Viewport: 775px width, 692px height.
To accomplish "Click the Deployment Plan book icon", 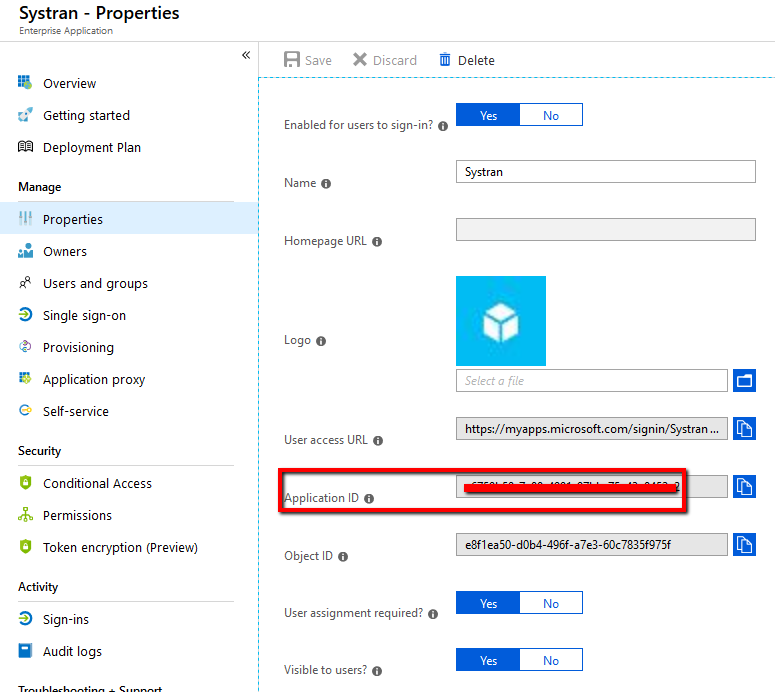I will 25,146.
